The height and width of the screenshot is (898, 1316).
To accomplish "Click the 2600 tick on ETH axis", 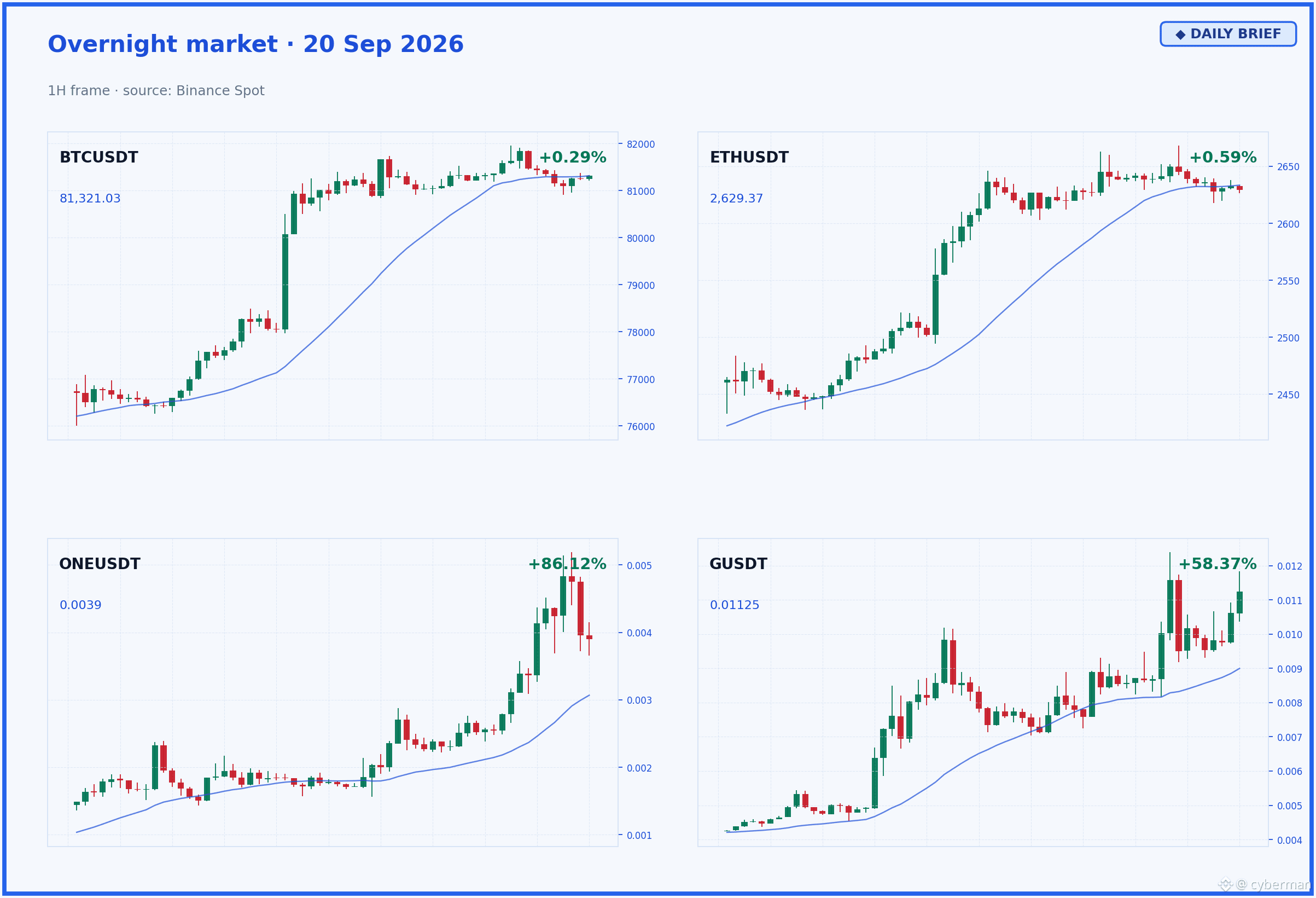I will [x=1288, y=224].
